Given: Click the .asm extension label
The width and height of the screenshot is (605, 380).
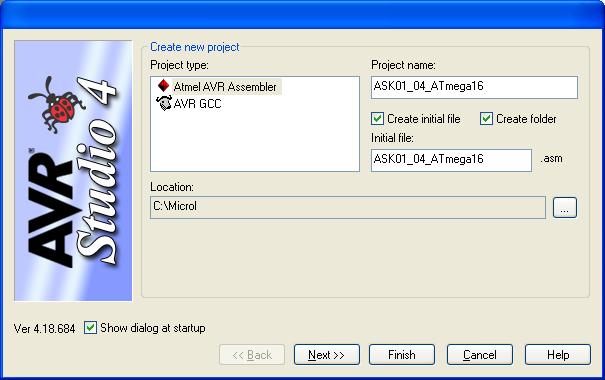Looking at the screenshot, I should (551, 158).
